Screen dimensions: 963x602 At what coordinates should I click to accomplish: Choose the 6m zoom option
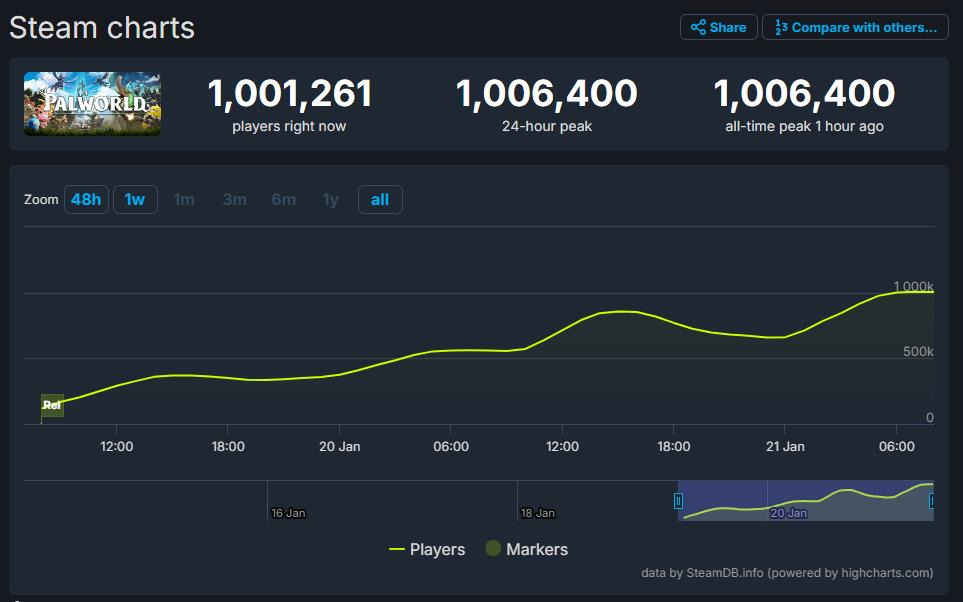283,199
